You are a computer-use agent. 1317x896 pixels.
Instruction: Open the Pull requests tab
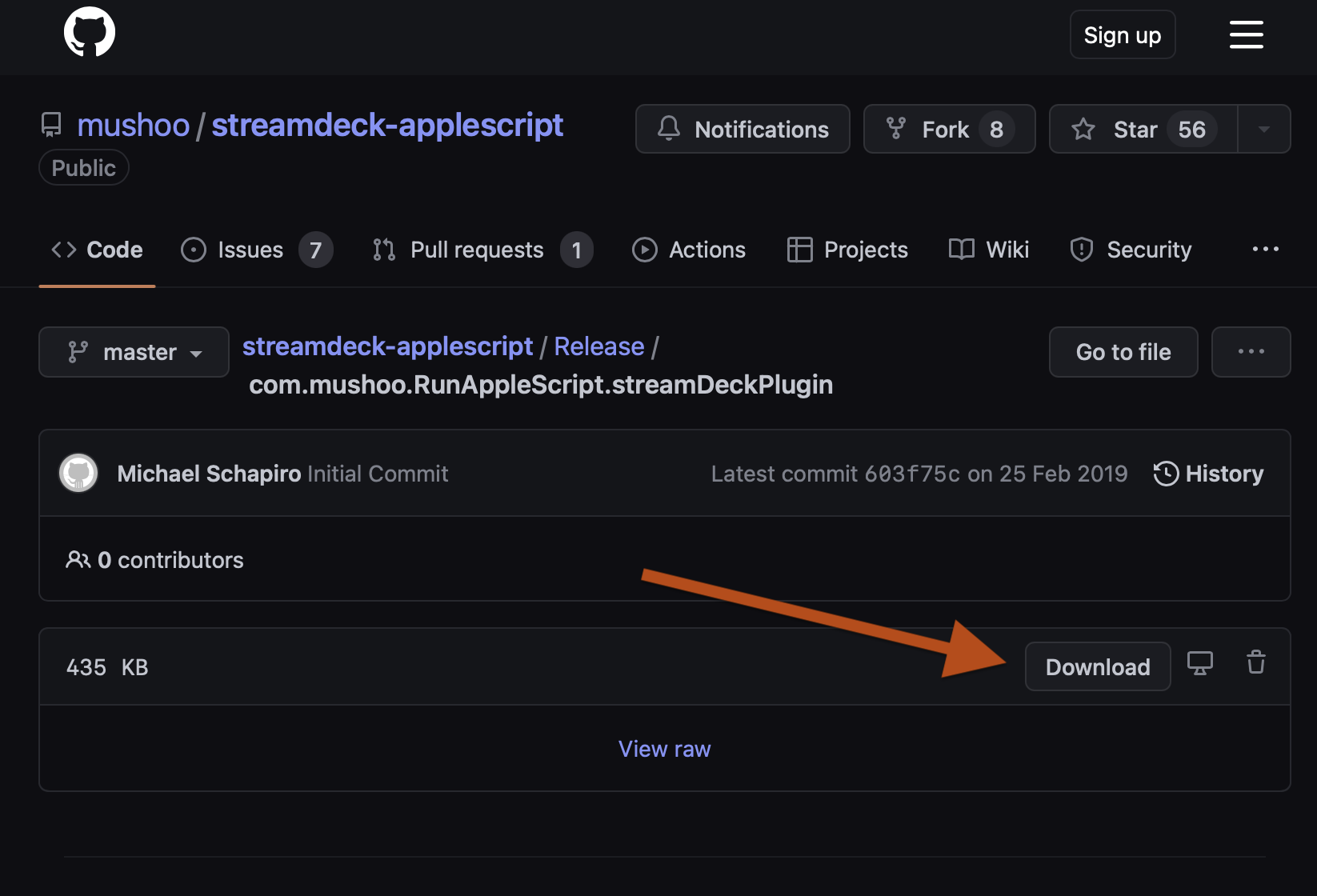point(477,250)
